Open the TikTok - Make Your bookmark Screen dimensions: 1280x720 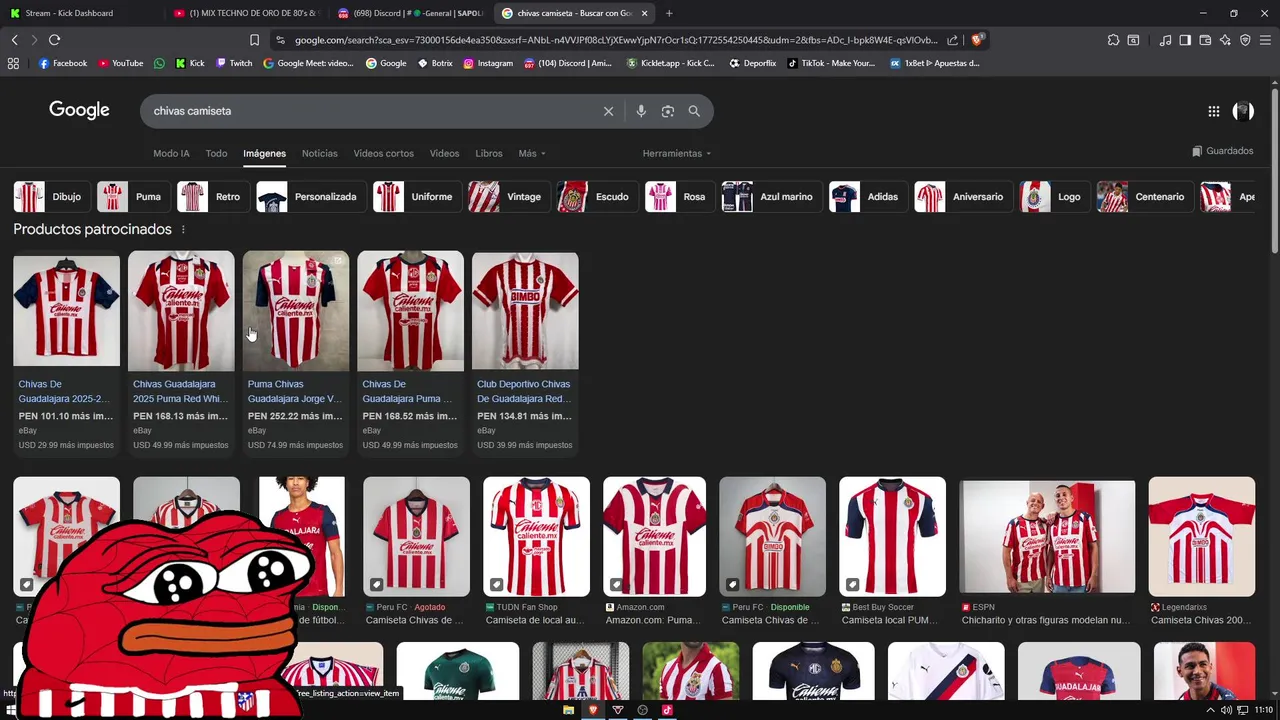pos(831,63)
